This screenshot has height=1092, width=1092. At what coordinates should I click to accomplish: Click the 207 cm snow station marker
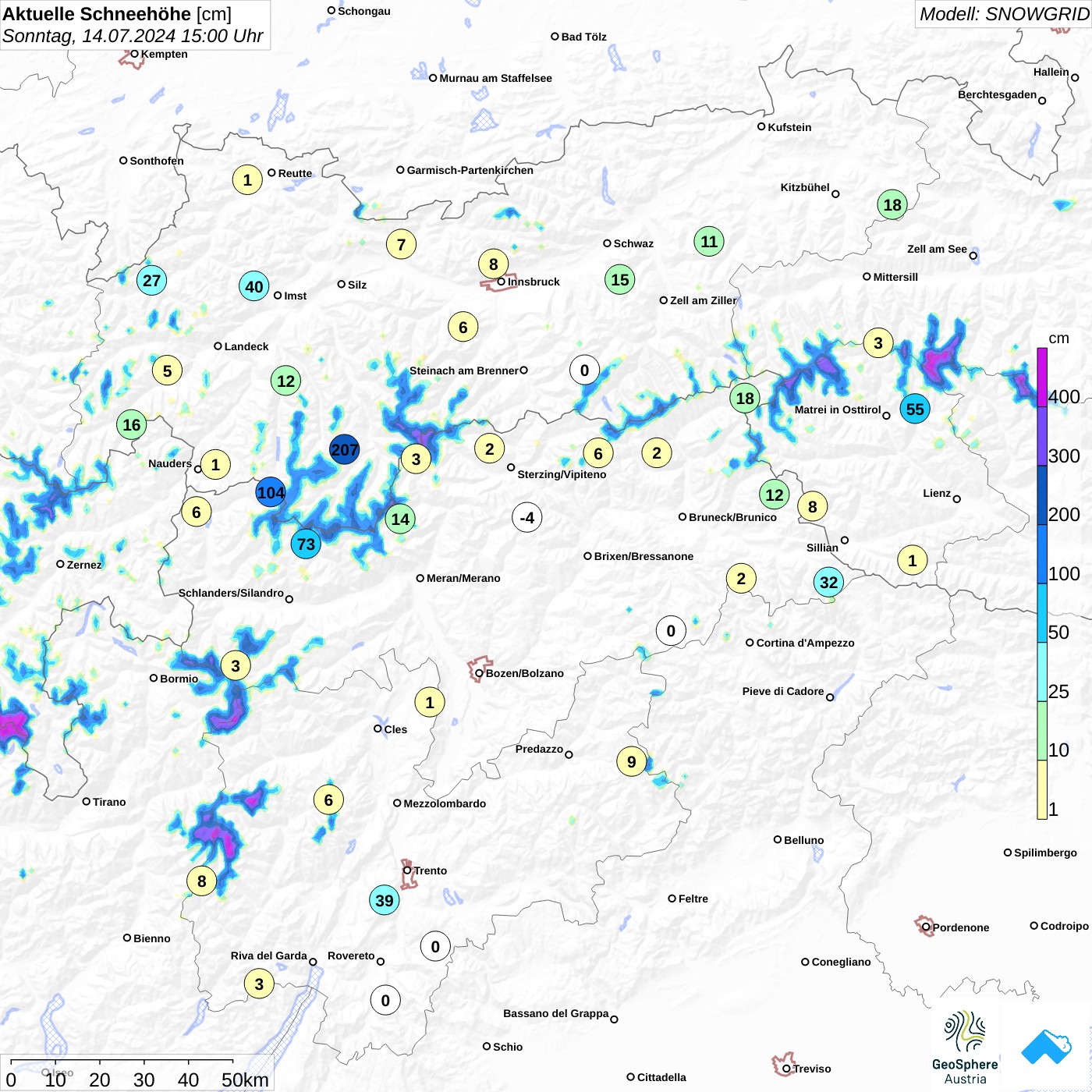pyautogui.click(x=344, y=449)
